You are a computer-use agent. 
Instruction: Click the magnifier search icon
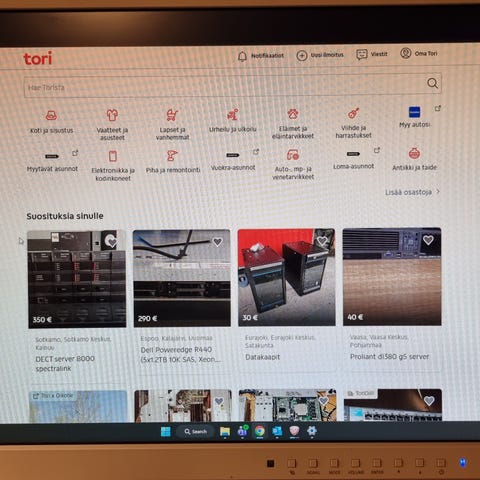pos(432,83)
